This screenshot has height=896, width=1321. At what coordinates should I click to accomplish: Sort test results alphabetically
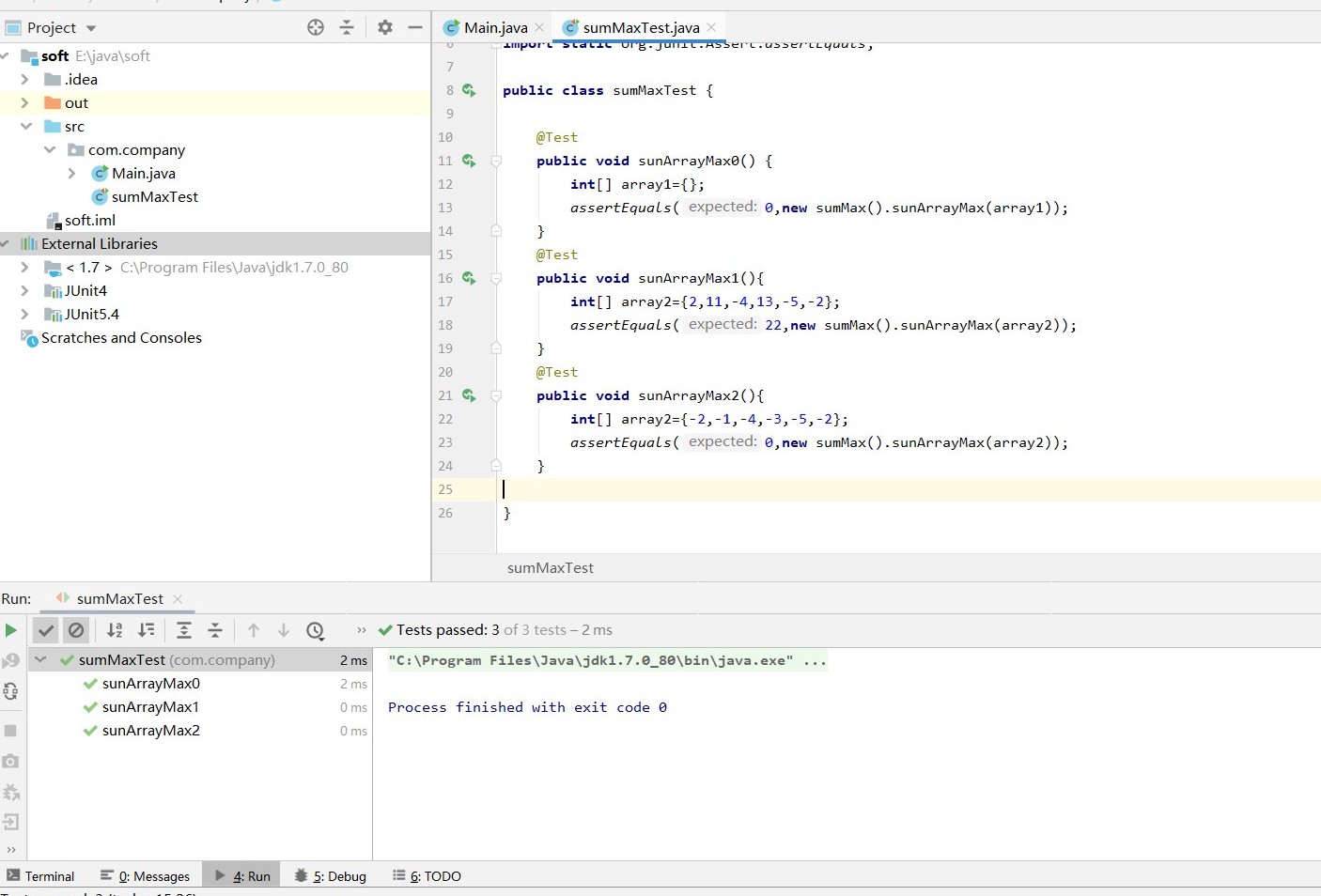point(115,630)
